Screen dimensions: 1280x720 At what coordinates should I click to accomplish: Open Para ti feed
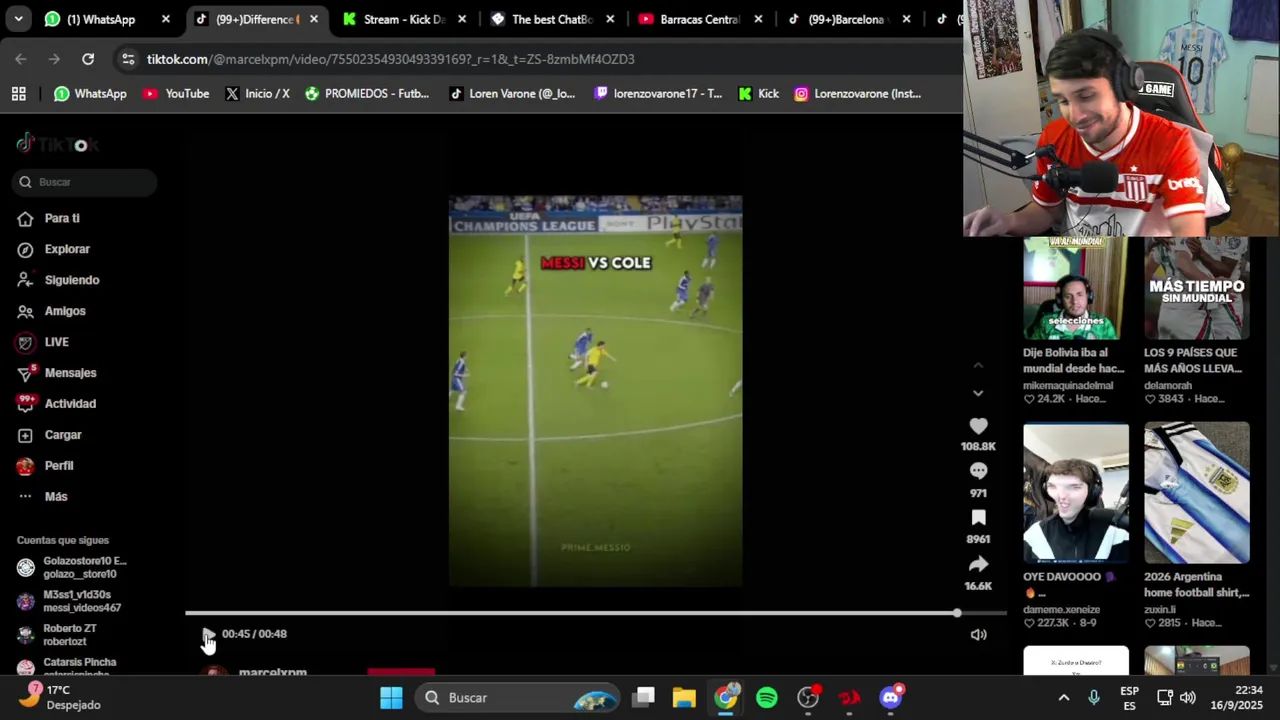62,218
